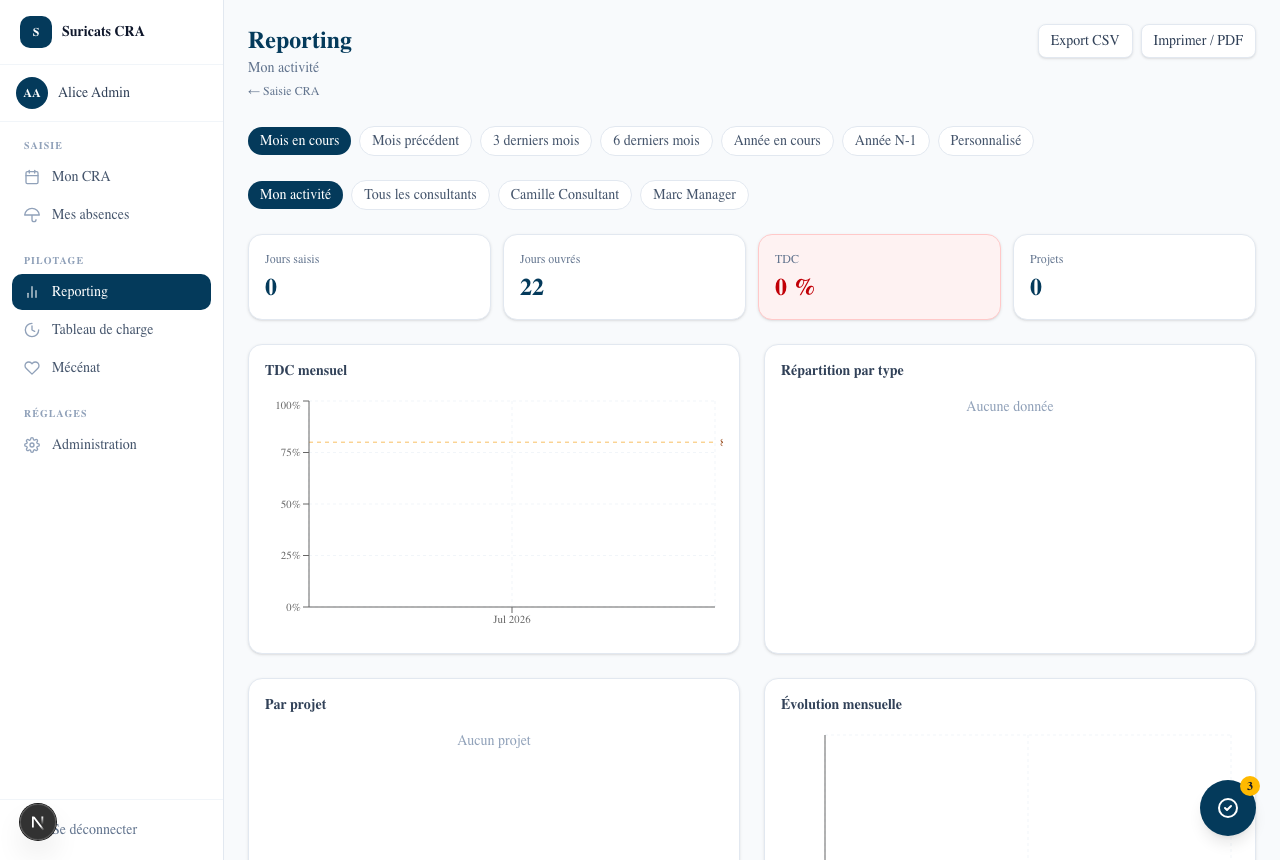1280x860 pixels.
Task: Click the Alice Admin user name
Action: point(94,93)
